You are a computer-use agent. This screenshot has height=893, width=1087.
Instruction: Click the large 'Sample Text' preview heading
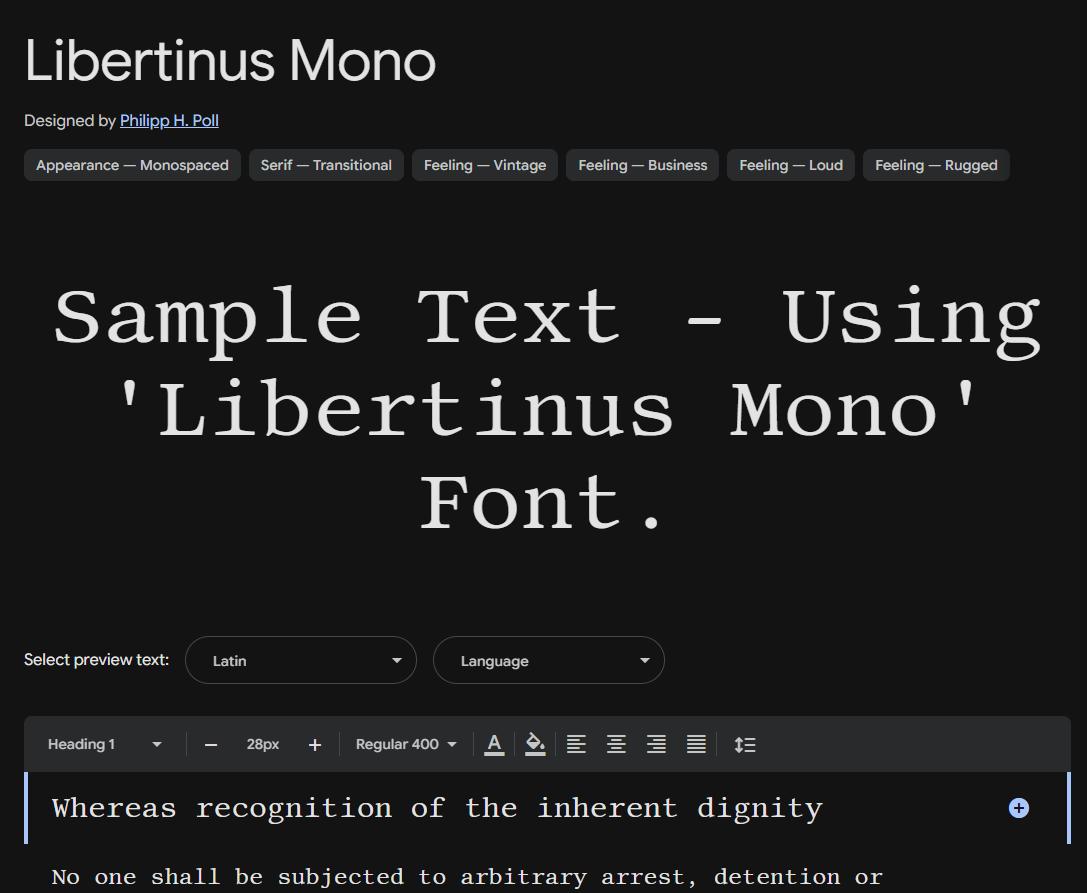tap(547, 410)
